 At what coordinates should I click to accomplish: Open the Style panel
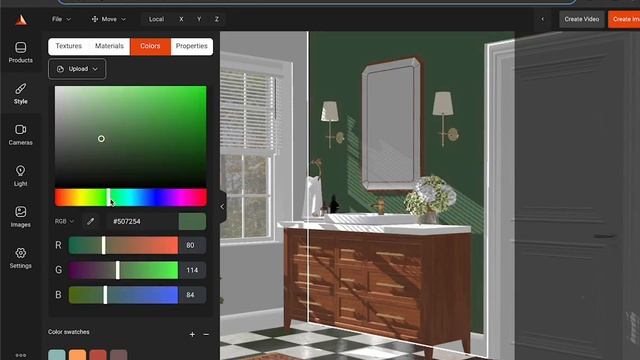point(20,93)
